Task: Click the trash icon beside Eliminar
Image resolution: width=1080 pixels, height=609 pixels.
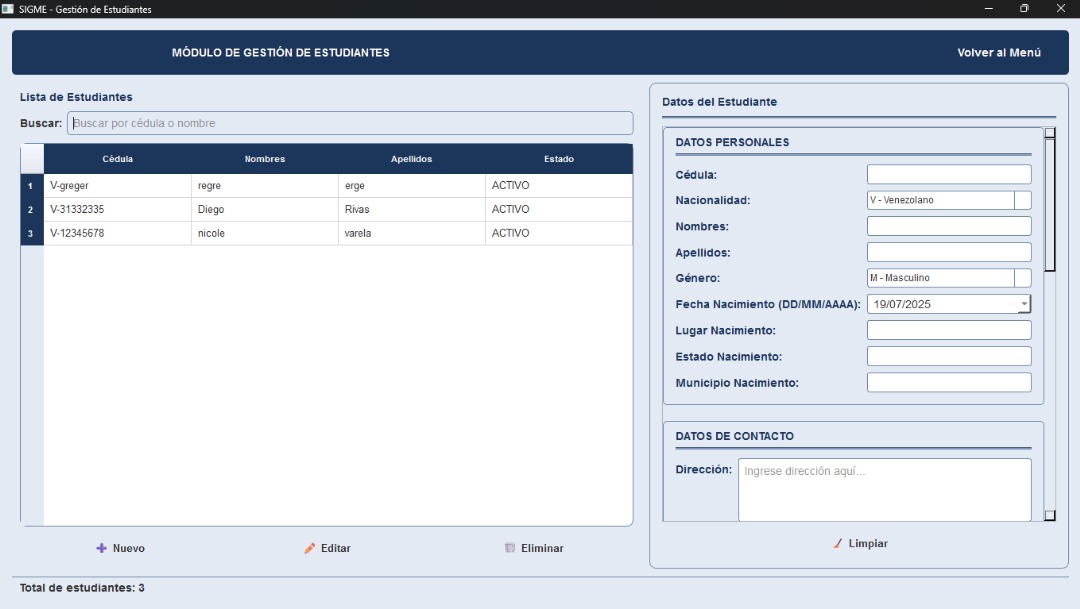Action: pyautogui.click(x=510, y=548)
